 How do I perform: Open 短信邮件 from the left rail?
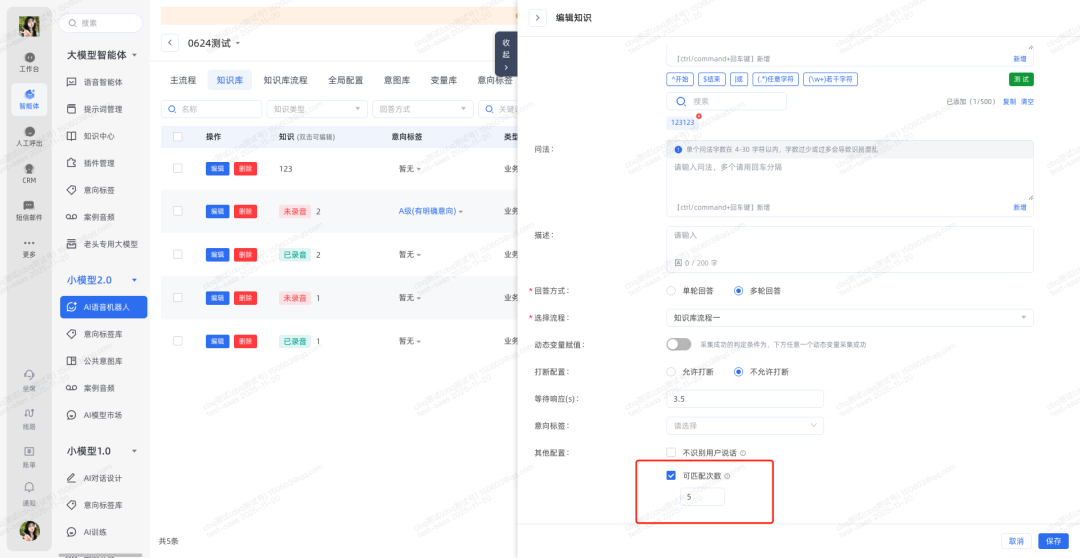tap(29, 209)
